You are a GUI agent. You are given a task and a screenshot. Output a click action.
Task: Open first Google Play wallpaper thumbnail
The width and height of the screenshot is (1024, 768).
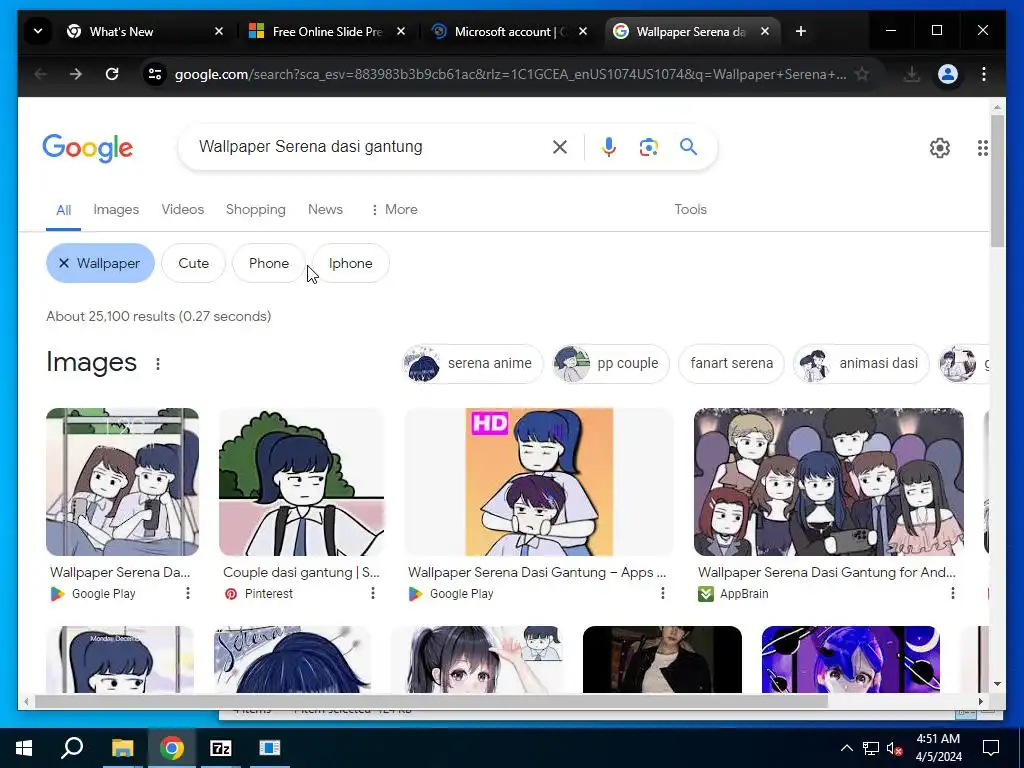[122, 482]
